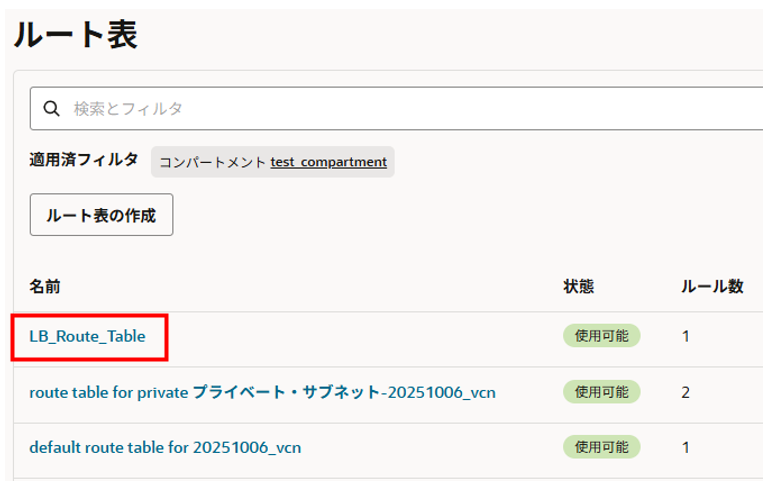Click the ルート表の作成 button
Image resolution: width=770 pixels, height=484 pixels.
coord(101,215)
